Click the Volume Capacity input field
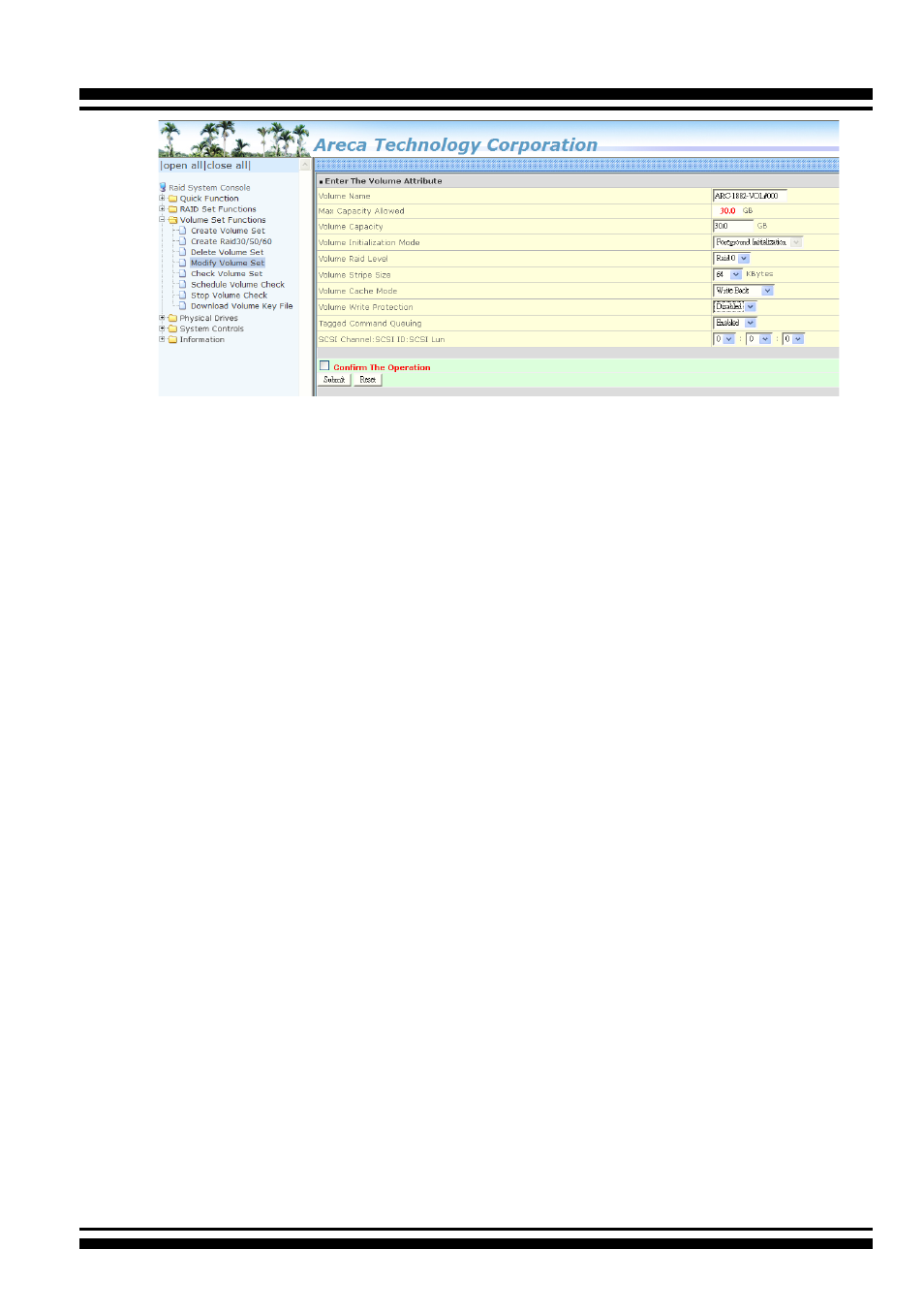This screenshot has height=1312, width=924. coord(732,226)
